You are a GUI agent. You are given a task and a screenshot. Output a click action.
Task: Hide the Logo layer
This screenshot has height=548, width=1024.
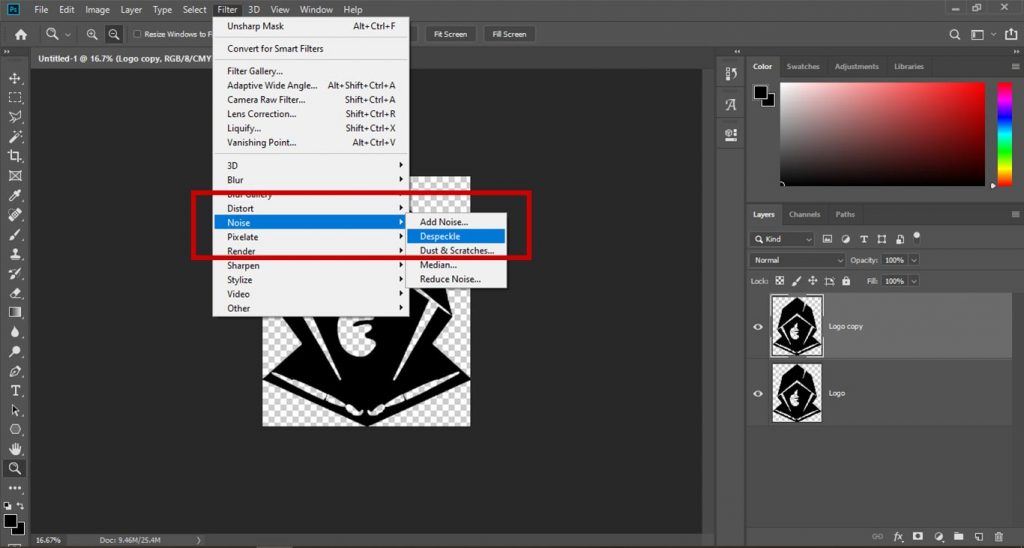pos(758,394)
